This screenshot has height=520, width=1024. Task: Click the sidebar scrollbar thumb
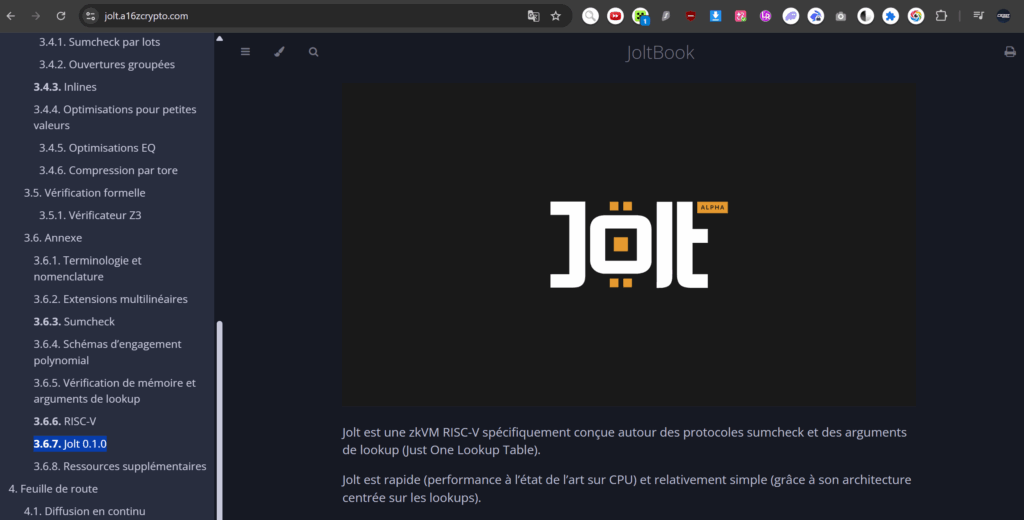pos(219,420)
